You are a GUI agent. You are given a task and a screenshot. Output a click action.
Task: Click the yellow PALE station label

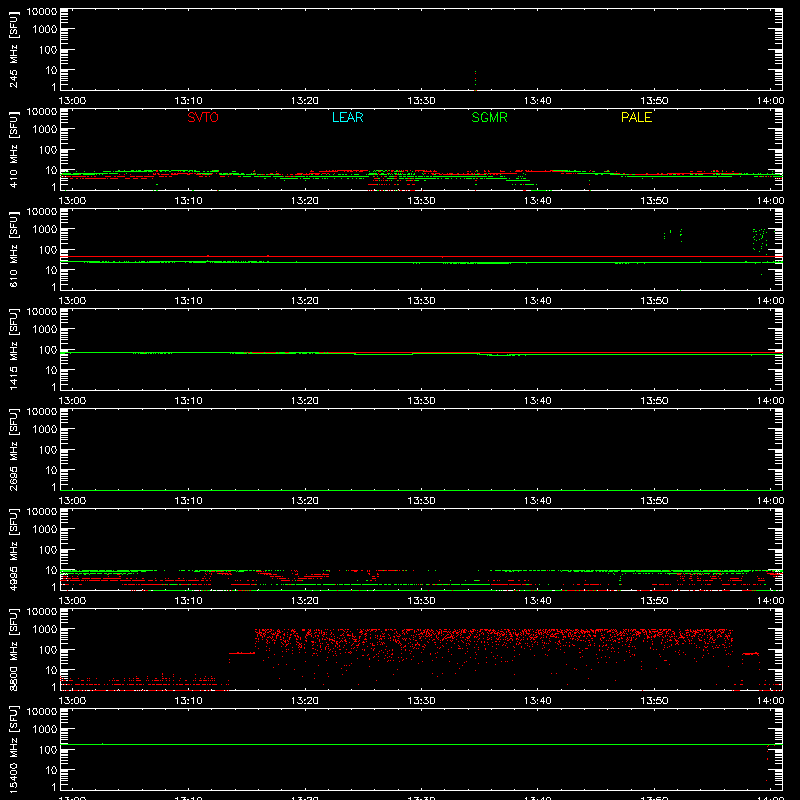click(x=636, y=117)
